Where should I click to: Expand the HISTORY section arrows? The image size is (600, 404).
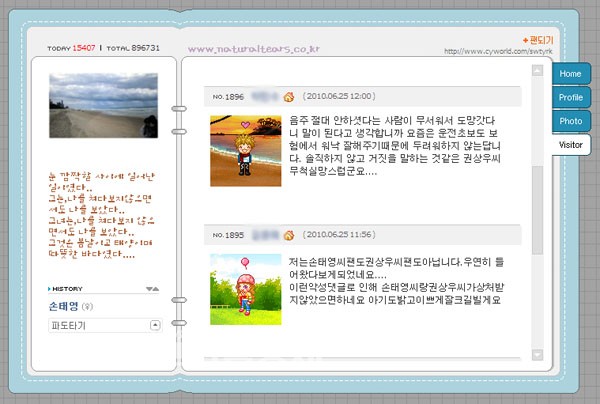(151, 289)
